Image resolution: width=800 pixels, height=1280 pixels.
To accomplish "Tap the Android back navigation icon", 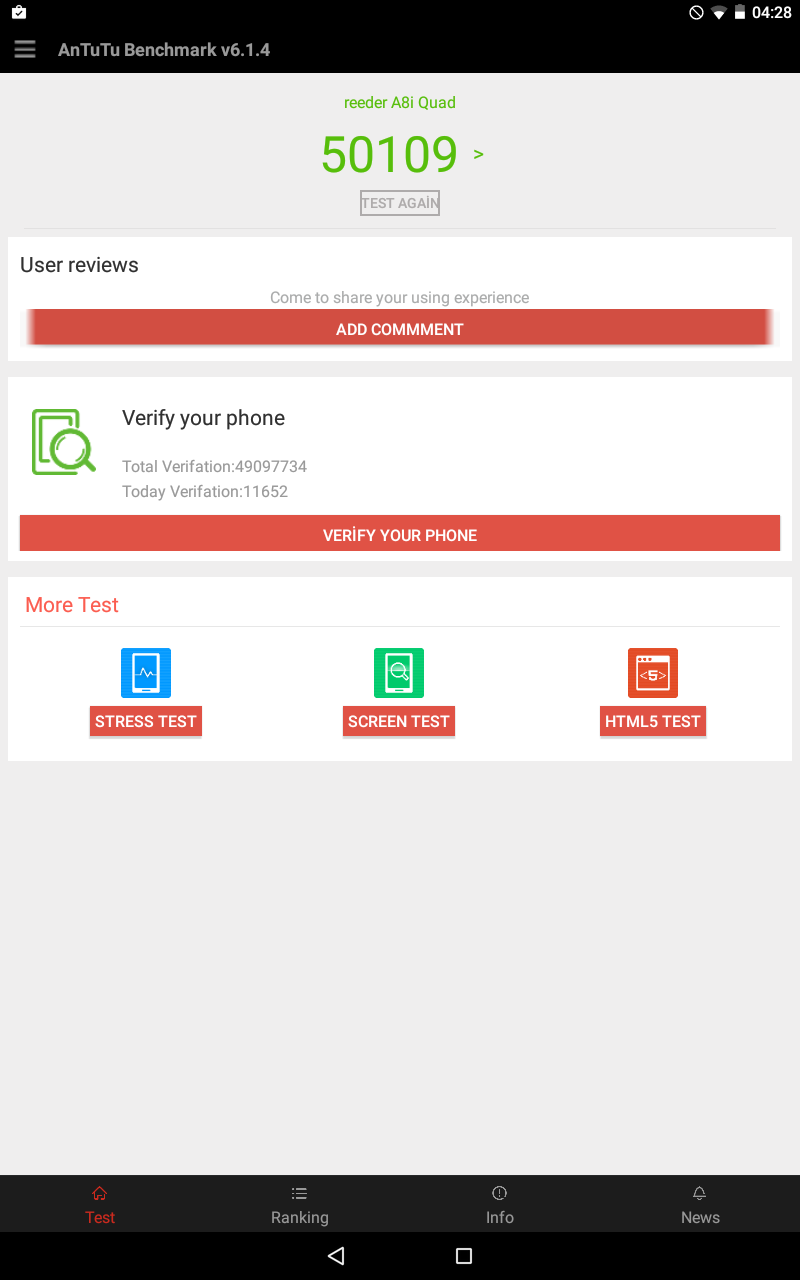I will [x=336, y=1256].
